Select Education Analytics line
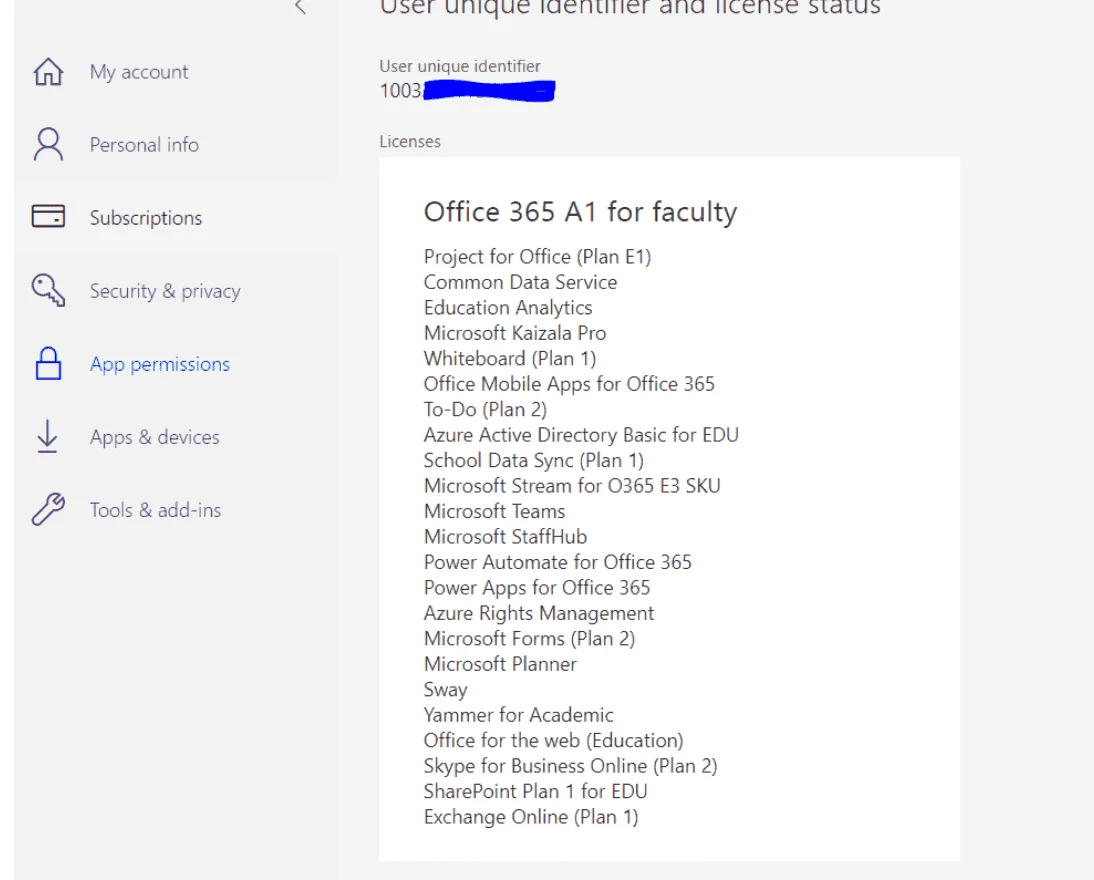Screen dimensions: 1094x880 click(508, 308)
